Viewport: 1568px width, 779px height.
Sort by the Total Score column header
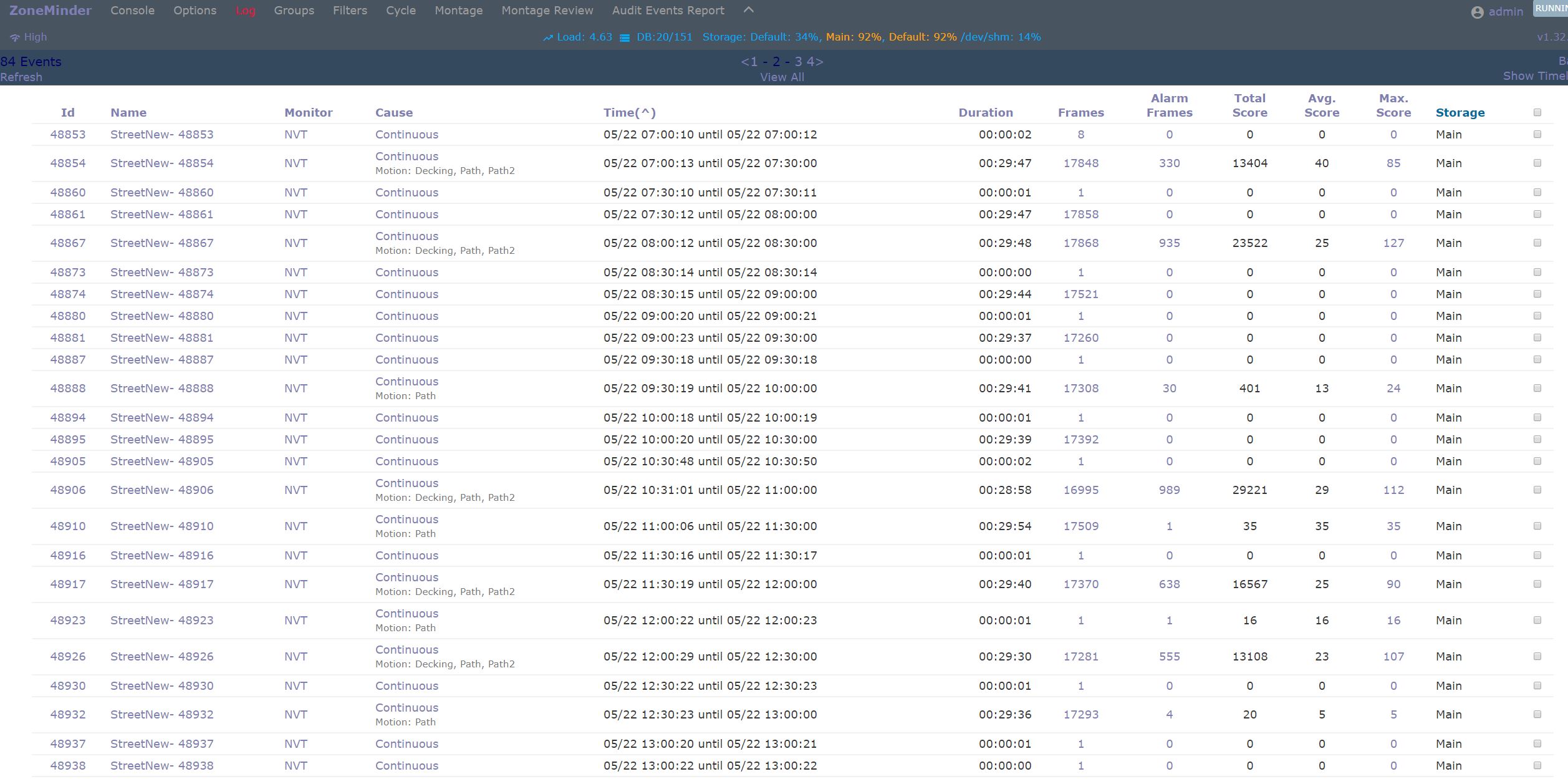point(1250,105)
